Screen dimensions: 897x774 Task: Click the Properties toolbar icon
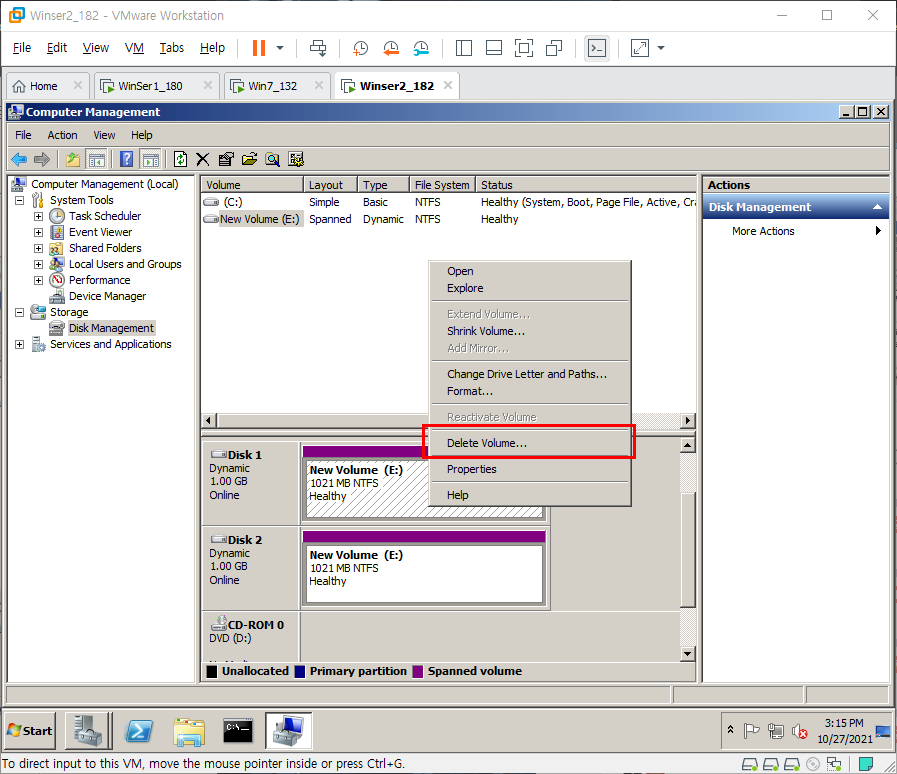pyautogui.click(x=226, y=159)
